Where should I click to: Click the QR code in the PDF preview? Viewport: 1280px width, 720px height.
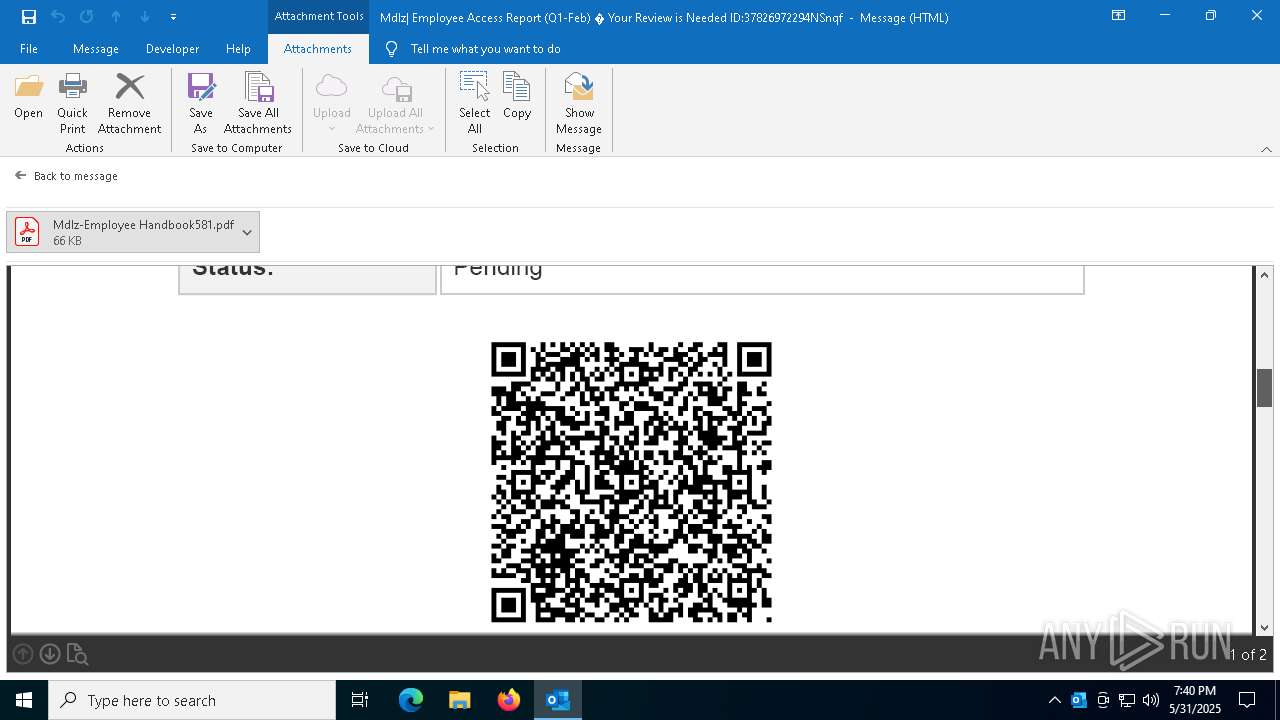click(x=631, y=482)
